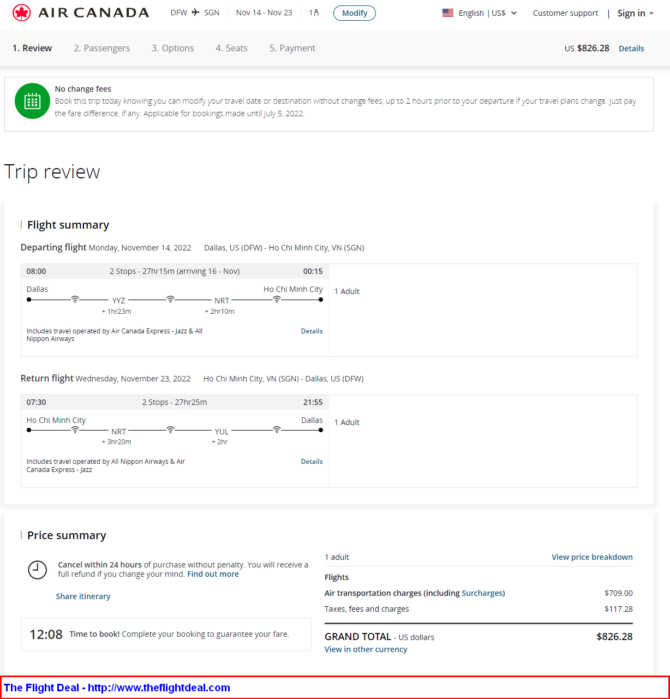Click departure time 08:00
670x699 pixels.
coord(36,271)
